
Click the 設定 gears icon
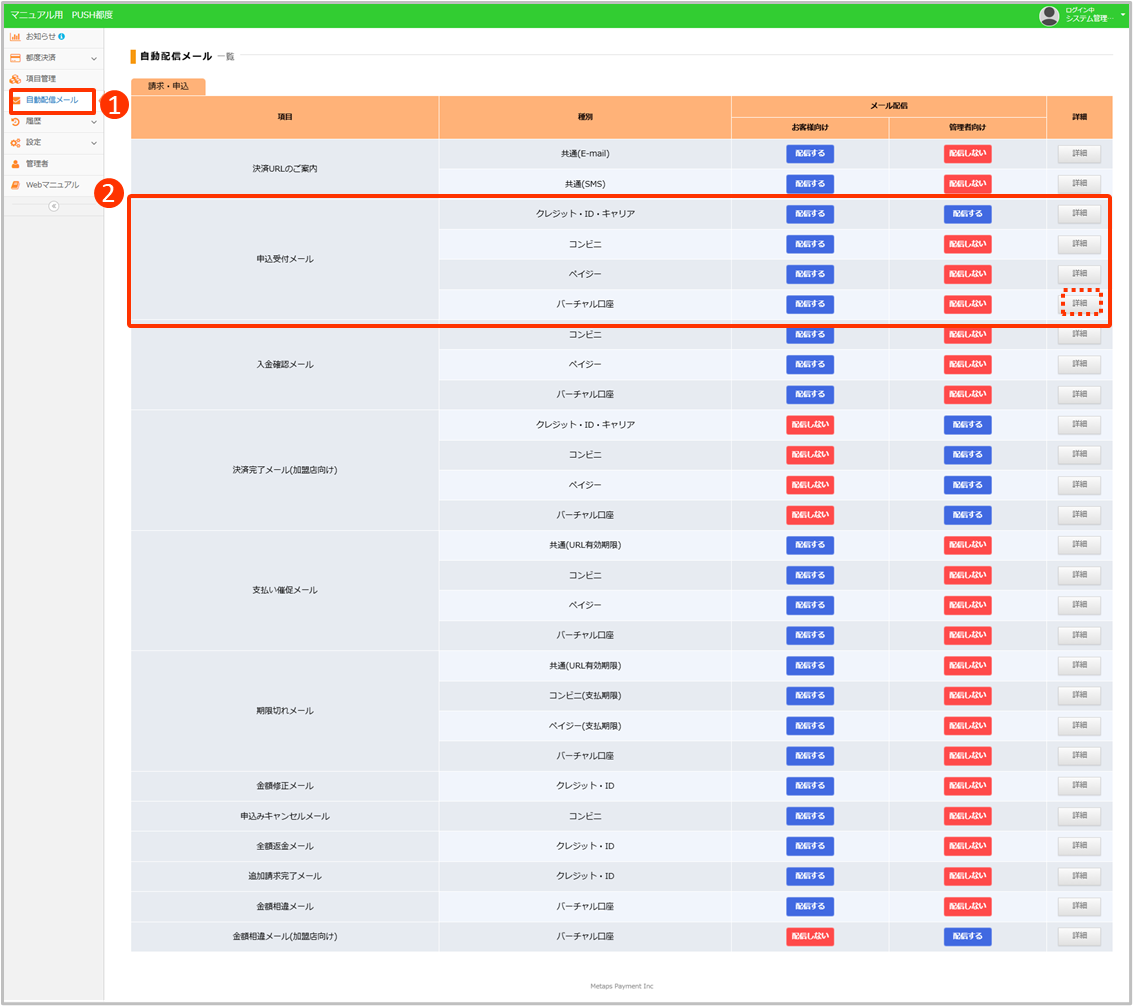(16, 143)
